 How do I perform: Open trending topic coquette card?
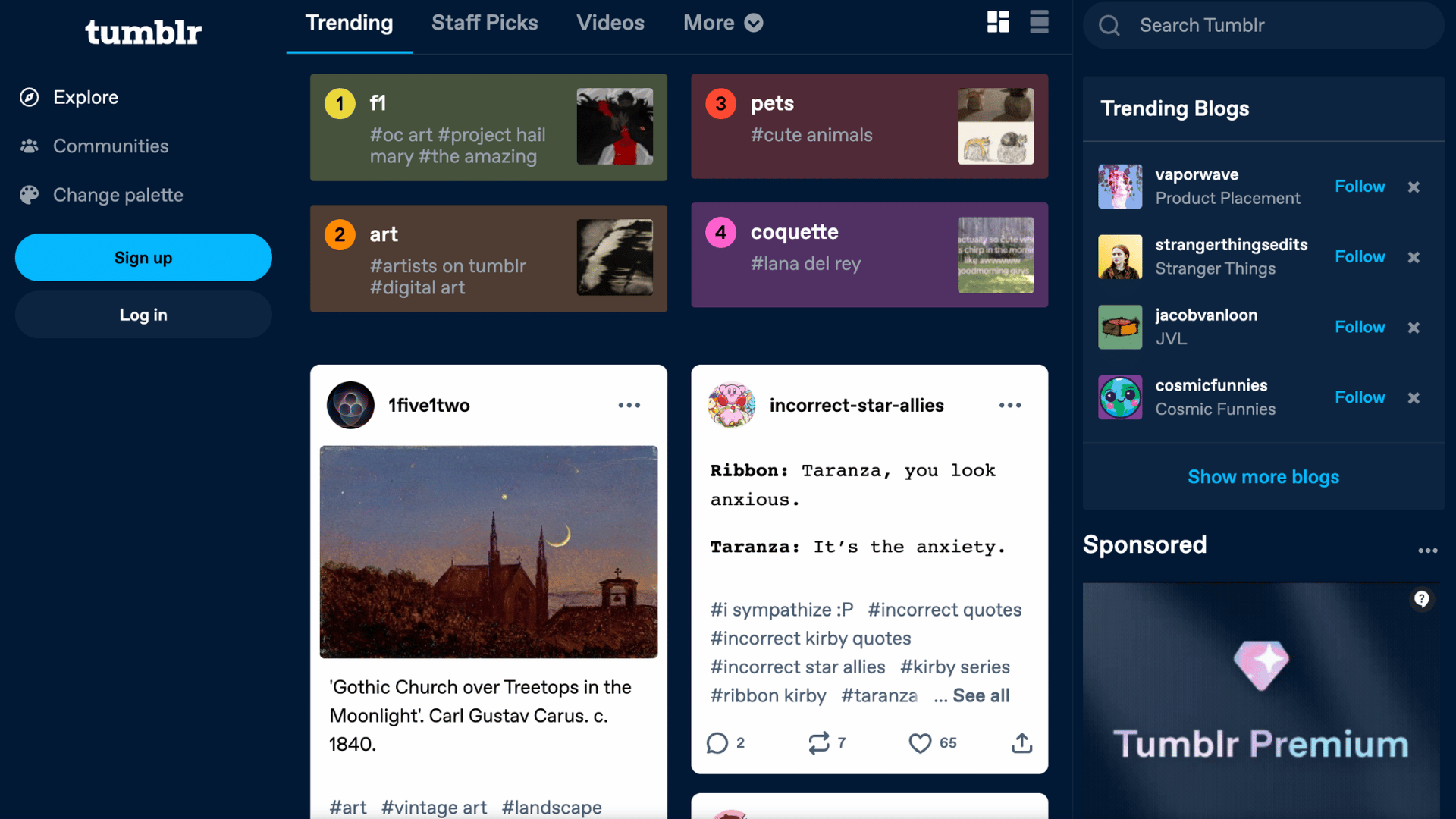coord(869,255)
